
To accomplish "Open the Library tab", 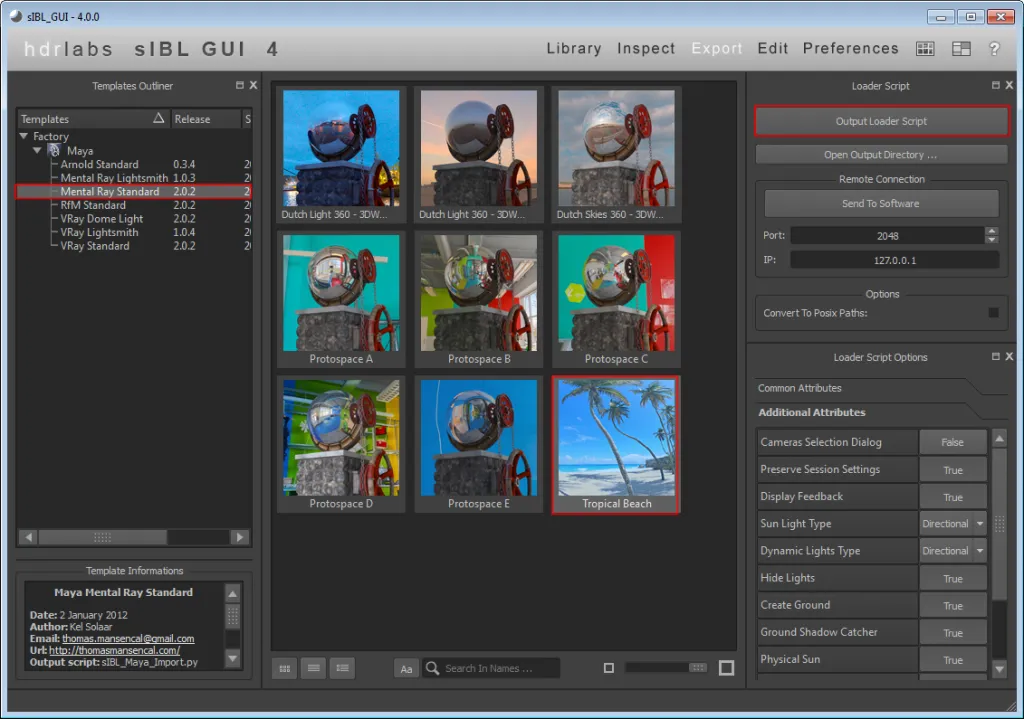I will (573, 49).
